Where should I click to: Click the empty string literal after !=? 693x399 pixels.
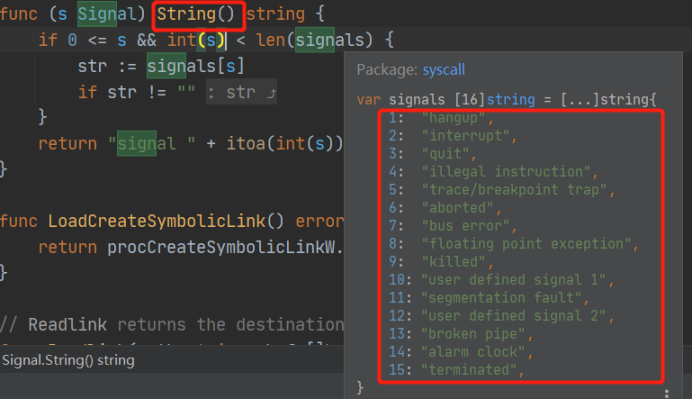[x=186, y=91]
